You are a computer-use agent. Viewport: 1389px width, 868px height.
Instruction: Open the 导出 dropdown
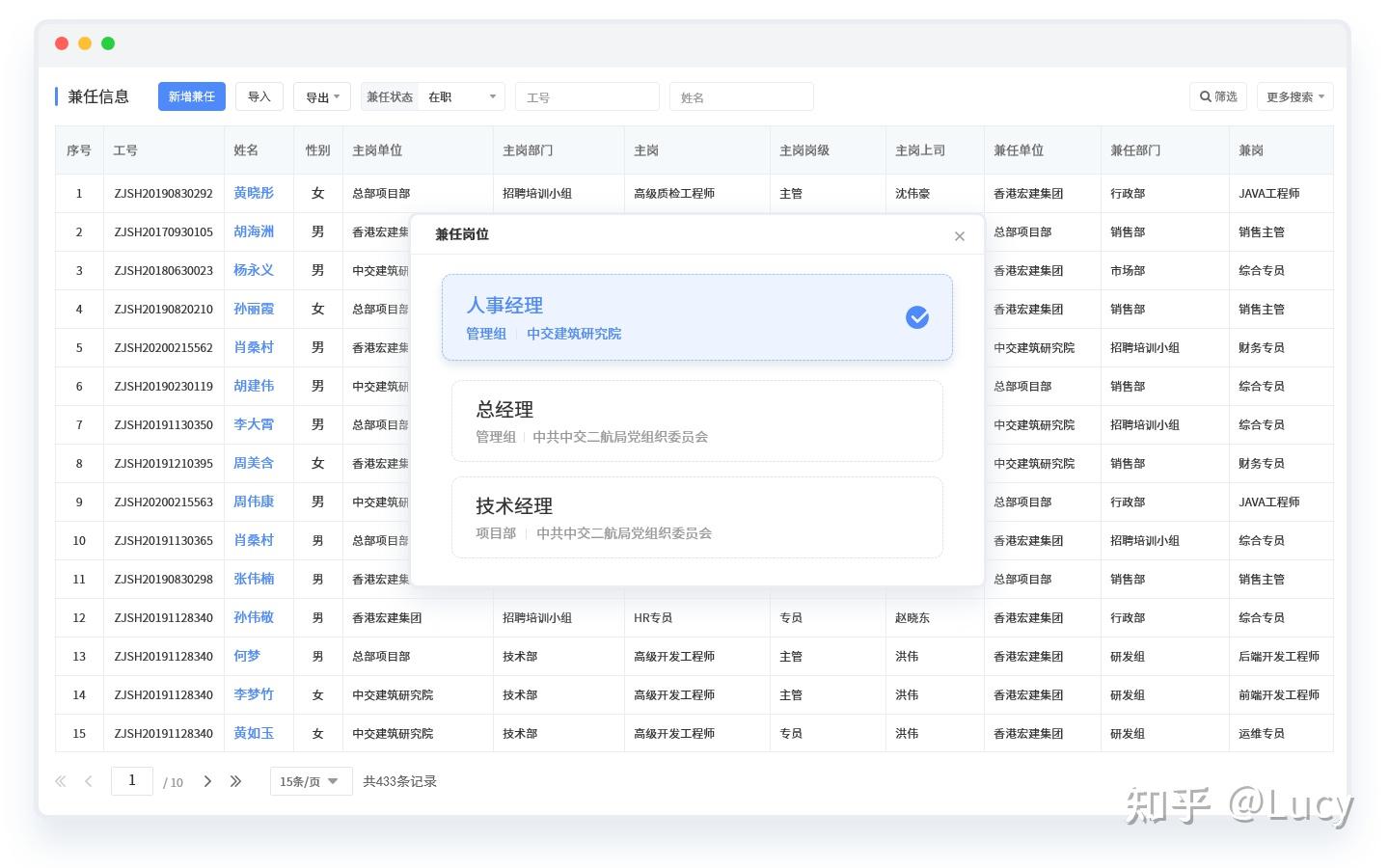point(322,96)
